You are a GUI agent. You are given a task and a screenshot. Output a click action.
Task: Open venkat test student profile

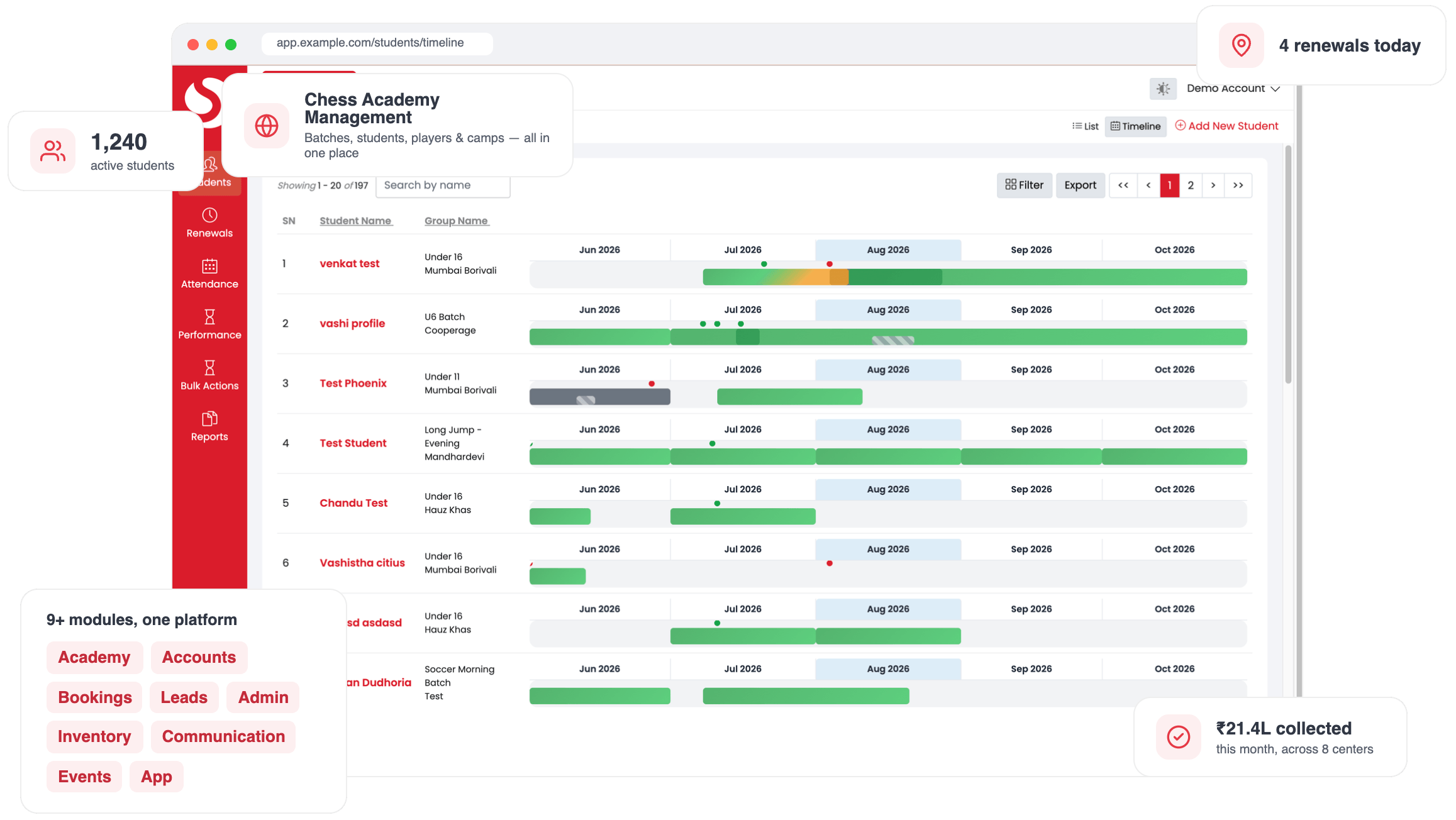[x=350, y=263]
